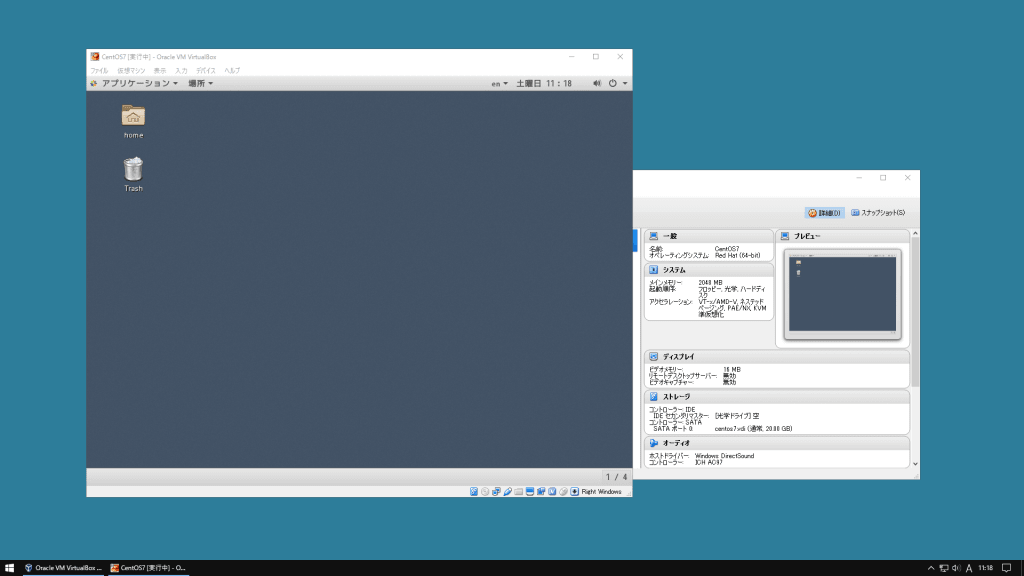Open the power menu in GNOME panel

point(618,84)
